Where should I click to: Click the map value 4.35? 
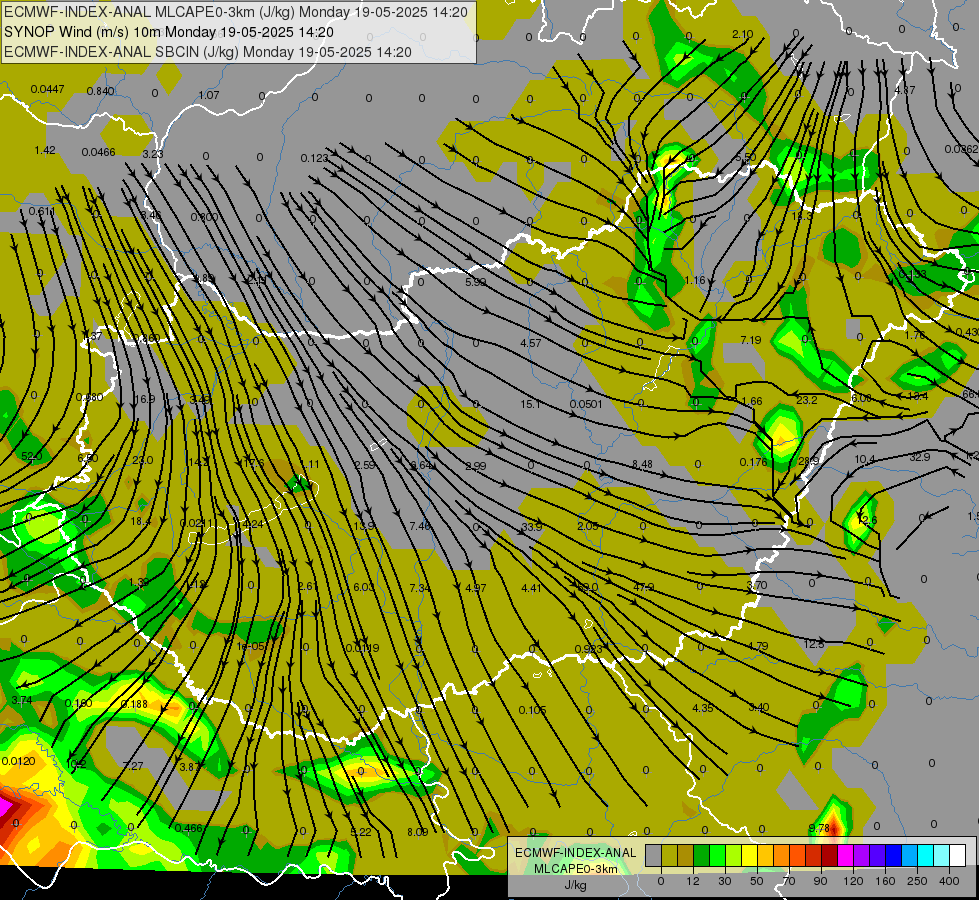point(702,708)
